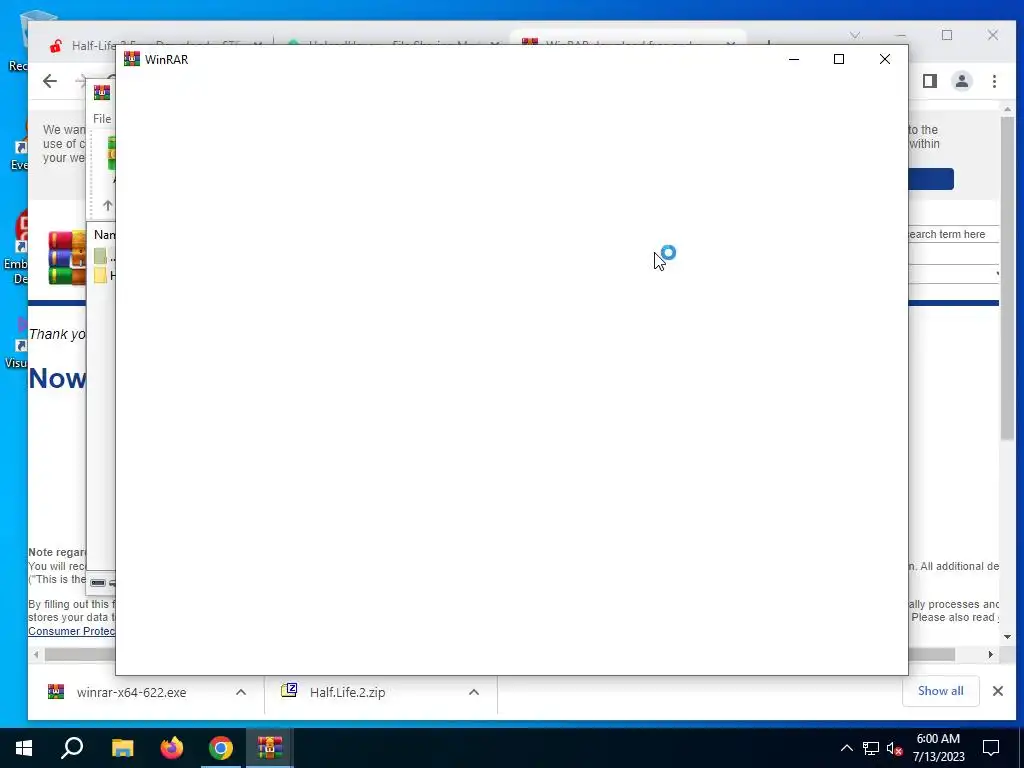
Task: Click the up-one-level arrow in the WinRAR archive window
Action: click(x=107, y=205)
